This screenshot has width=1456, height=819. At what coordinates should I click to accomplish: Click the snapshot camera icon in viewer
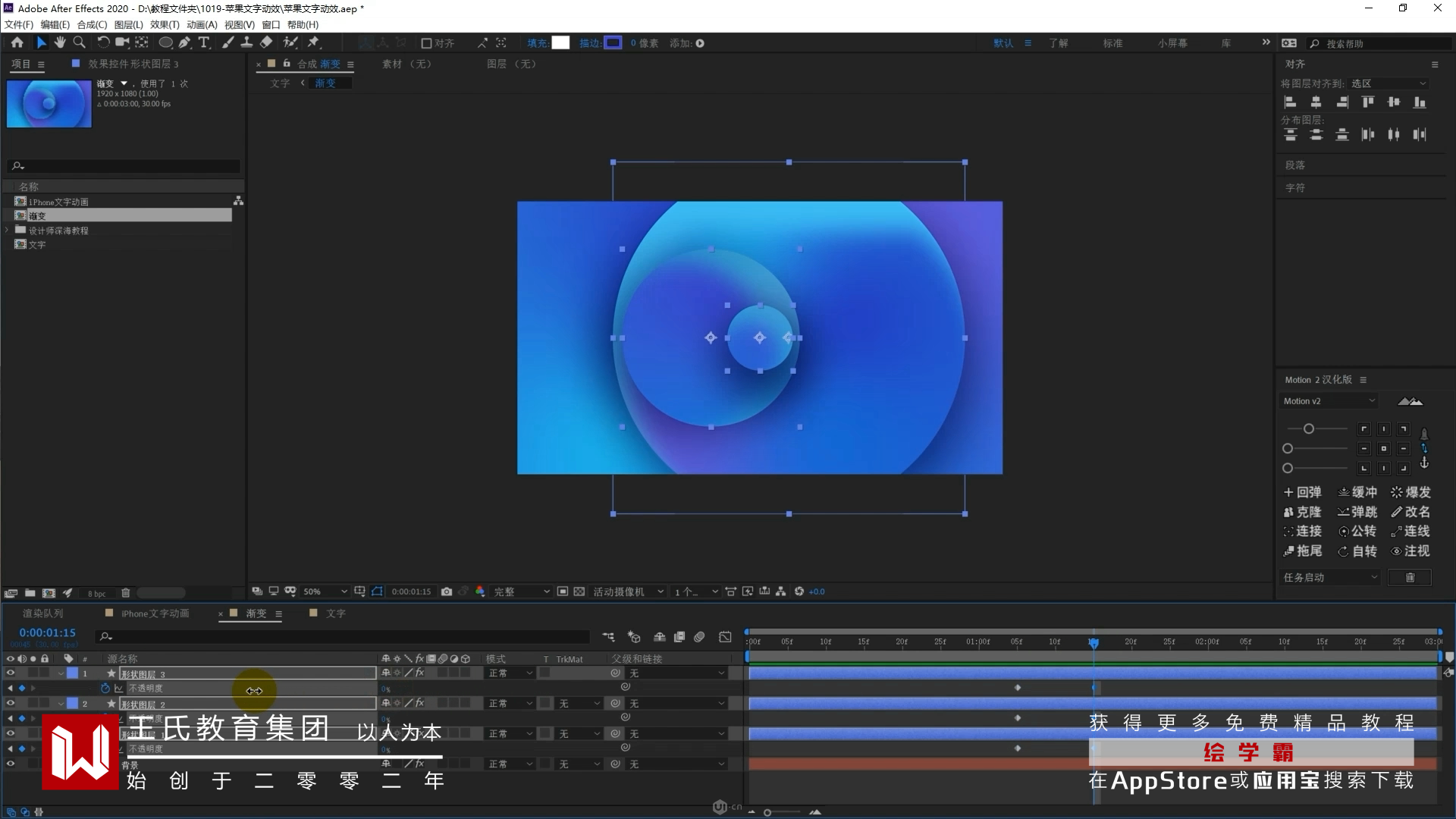coord(447,591)
